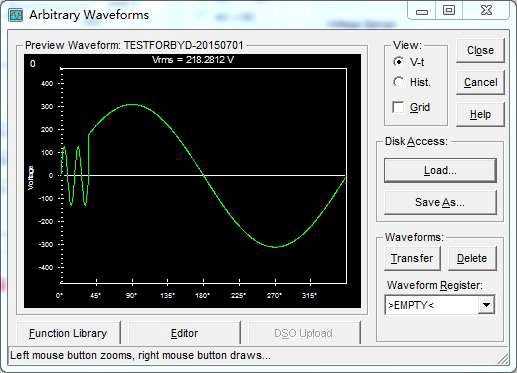Viewport: 517px width, 373px height.
Task: Click the Cancel button
Action: (x=480, y=82)
